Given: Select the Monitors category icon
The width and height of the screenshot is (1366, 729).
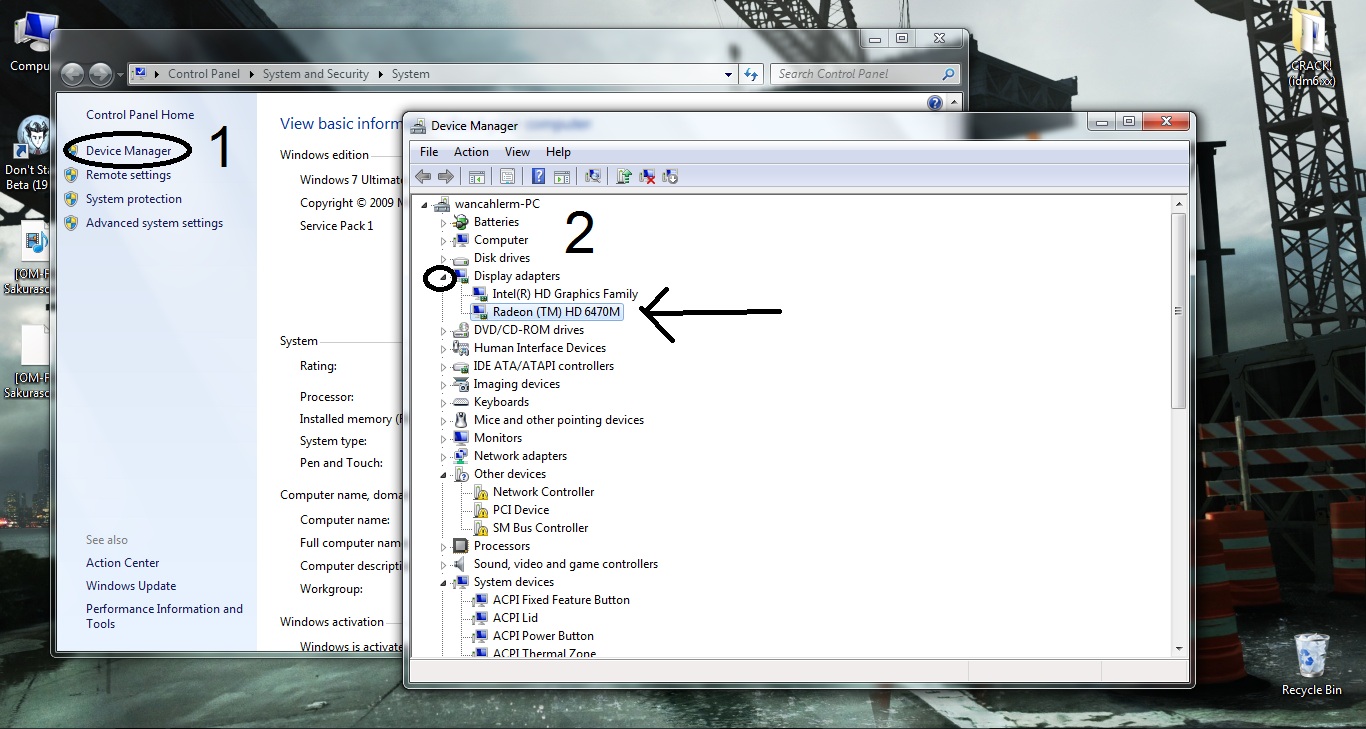Looking at the screenshot, I should coord(461,438).
